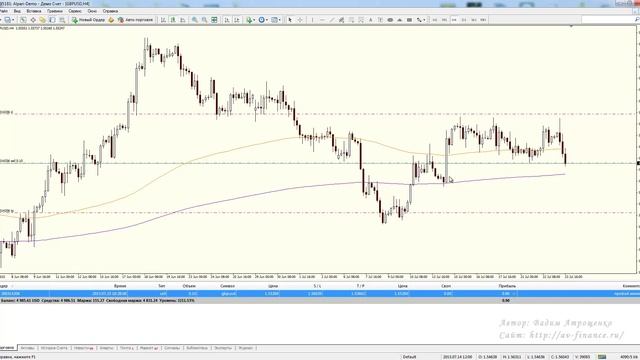Expand the Periods dropdown arrow
This screenshot has width=640, height=360.
267,20
